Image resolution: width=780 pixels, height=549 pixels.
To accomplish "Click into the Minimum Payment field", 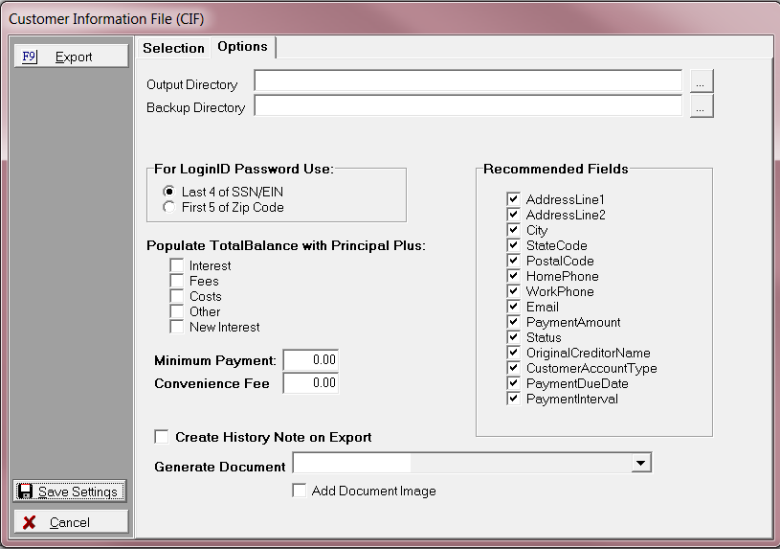I will click(x=311, y=360).
